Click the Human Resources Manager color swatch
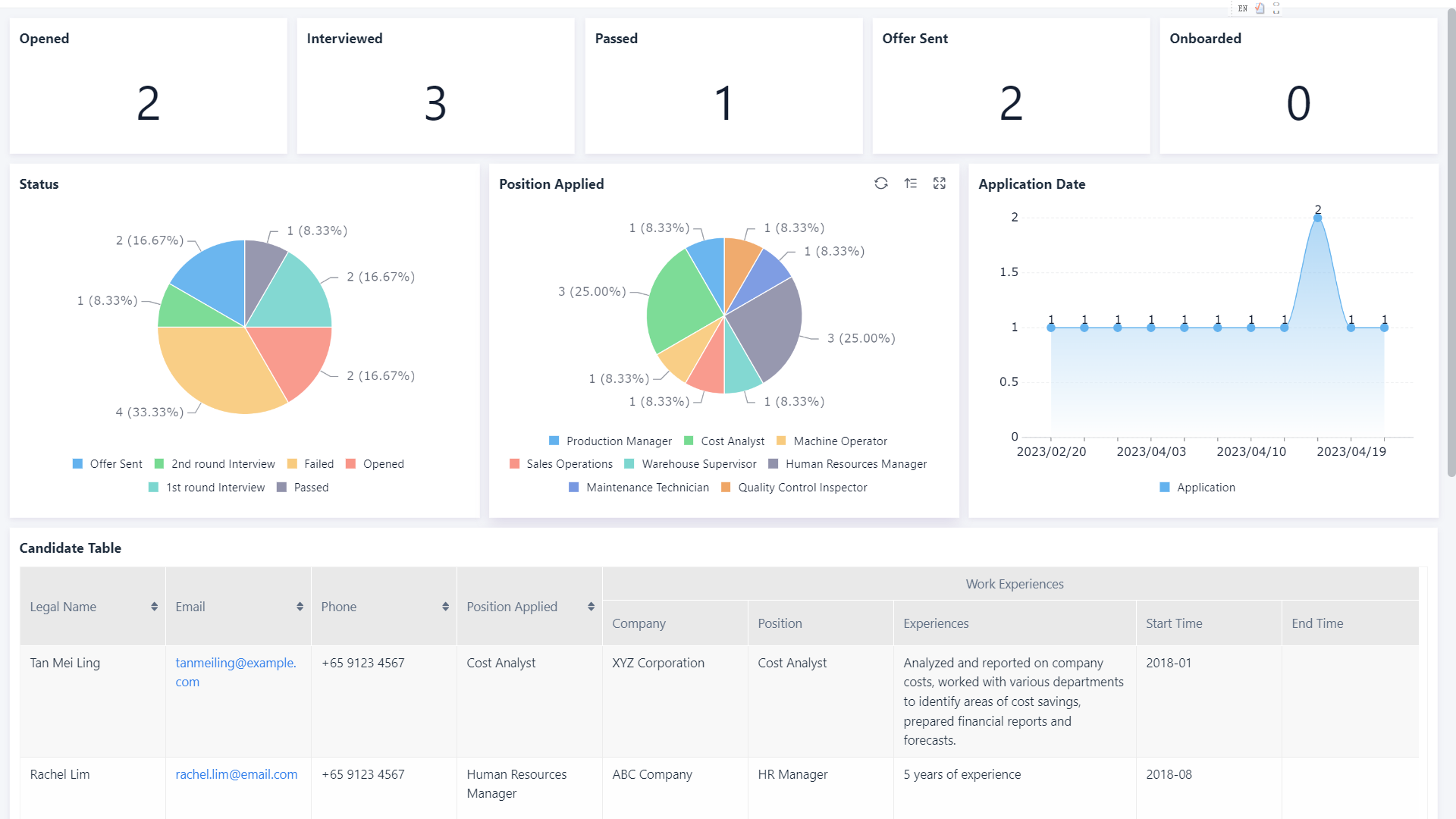 pos(773,464)
